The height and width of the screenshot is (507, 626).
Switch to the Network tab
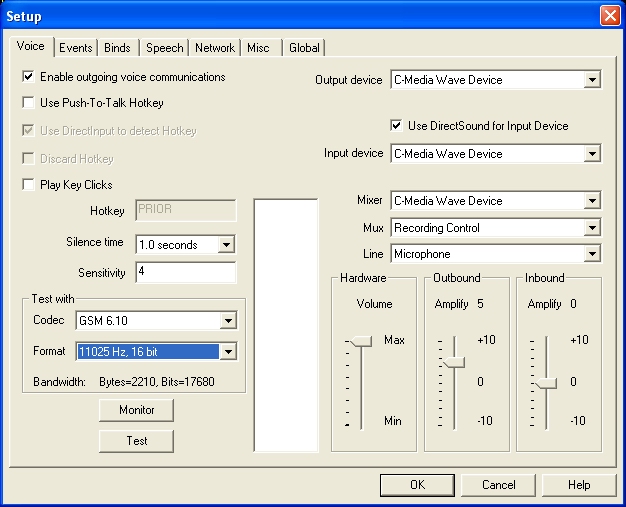215,48
